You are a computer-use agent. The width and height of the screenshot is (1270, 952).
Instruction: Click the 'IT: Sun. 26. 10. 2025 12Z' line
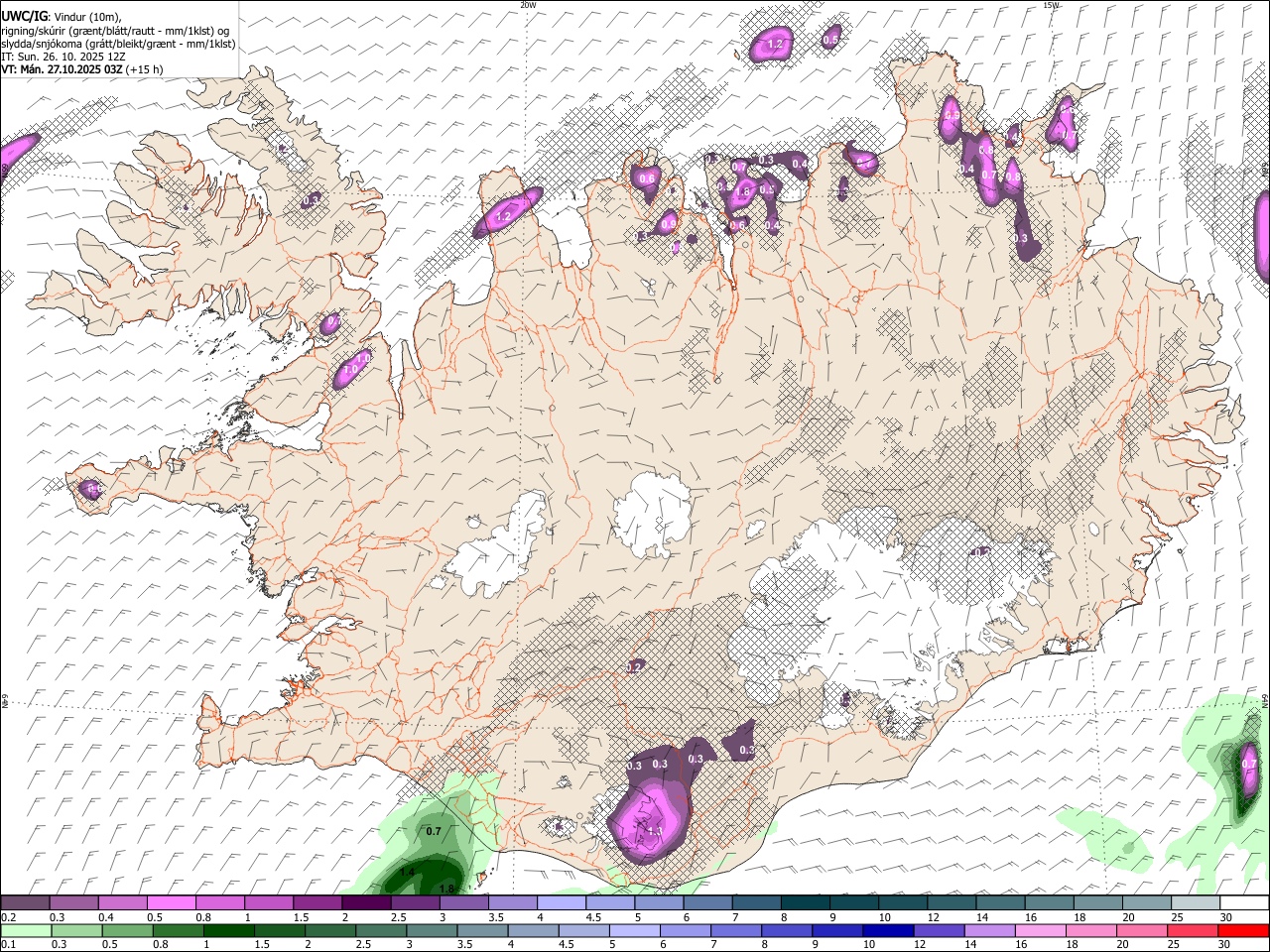(63, 57)
